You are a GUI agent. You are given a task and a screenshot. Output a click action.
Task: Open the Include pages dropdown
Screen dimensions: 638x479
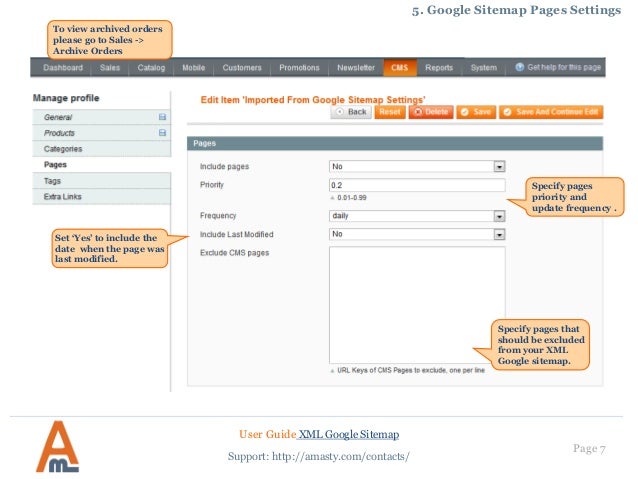417,166
